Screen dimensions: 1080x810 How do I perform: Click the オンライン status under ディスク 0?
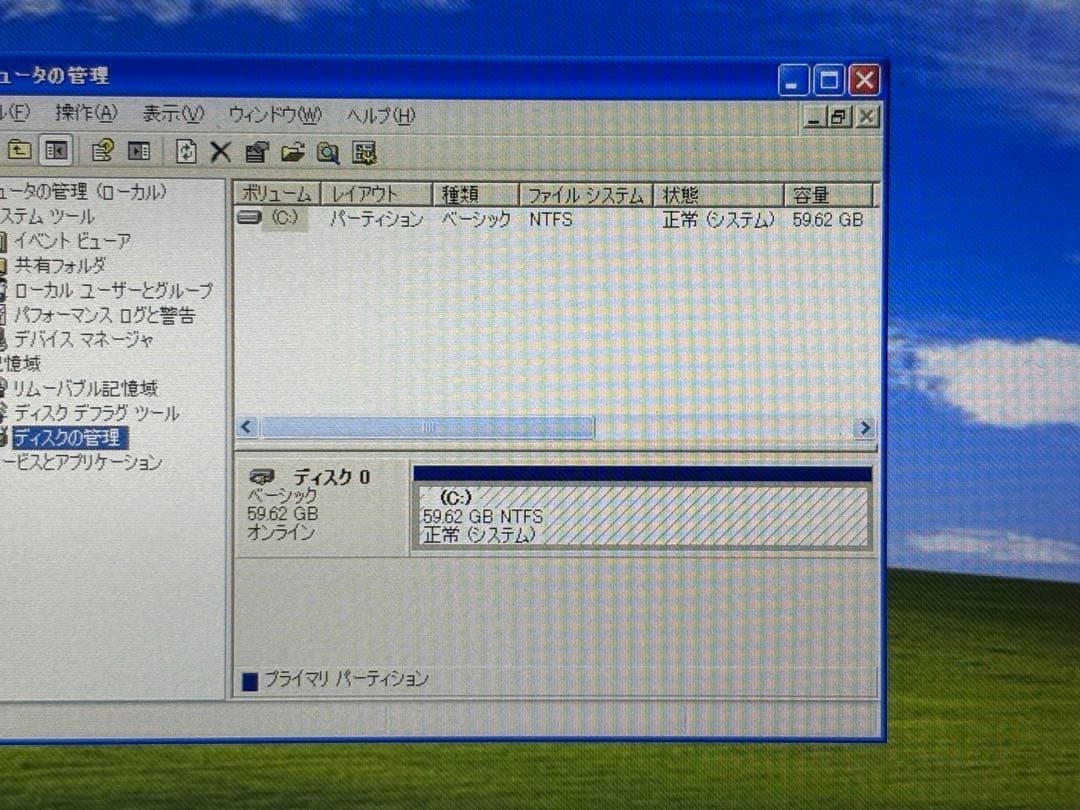[281, 532]
